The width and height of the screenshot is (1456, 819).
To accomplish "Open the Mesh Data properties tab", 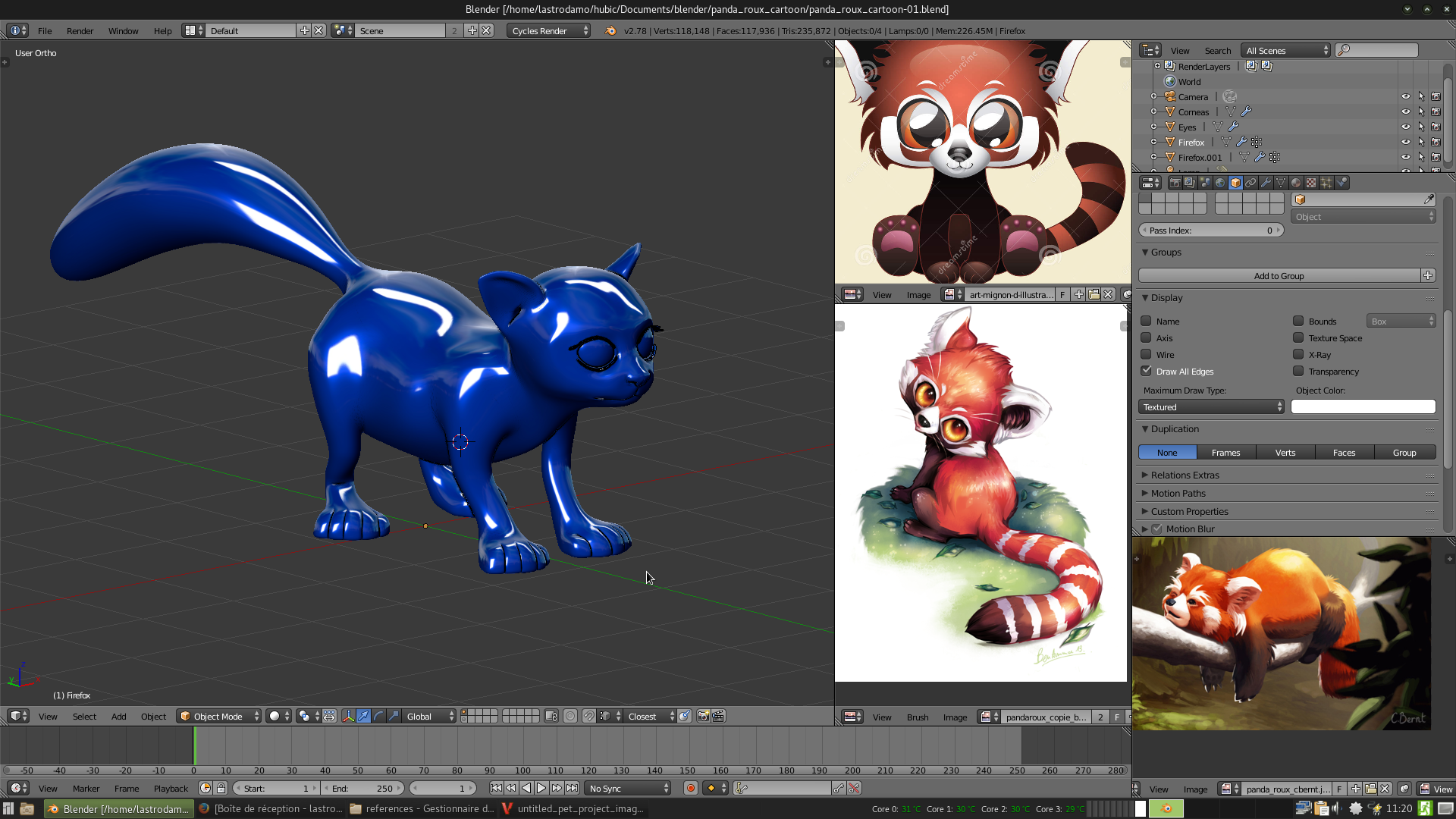I will click(1281, 183).
